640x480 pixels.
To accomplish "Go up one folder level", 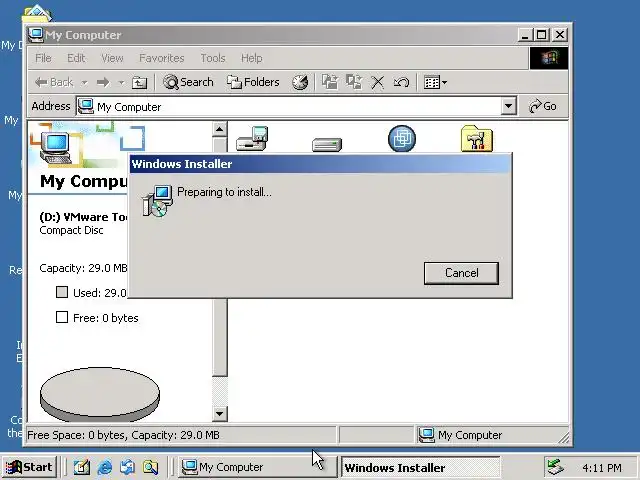I will tap(140, 83).
